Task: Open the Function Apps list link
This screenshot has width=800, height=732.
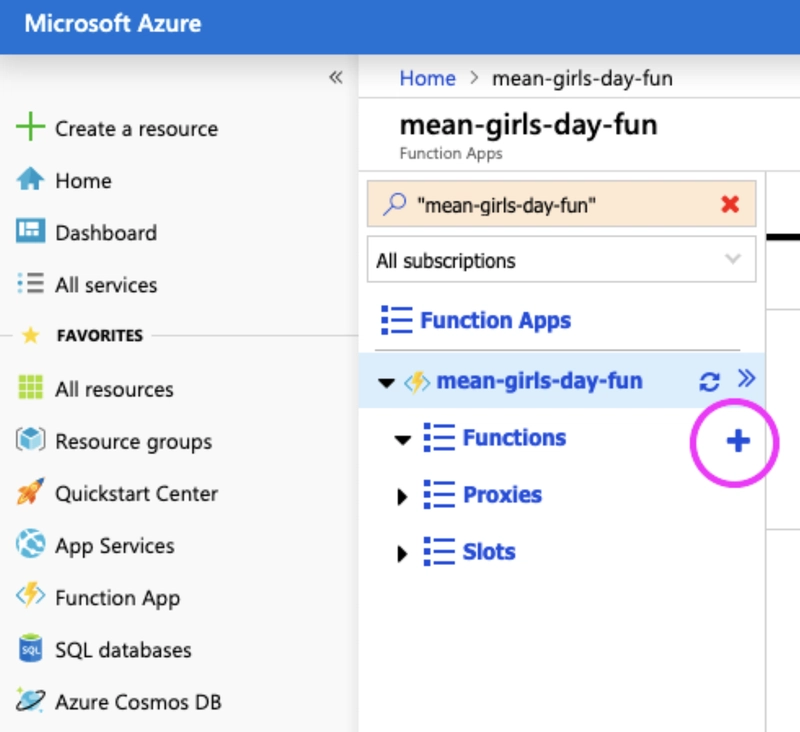Action: 495,320
